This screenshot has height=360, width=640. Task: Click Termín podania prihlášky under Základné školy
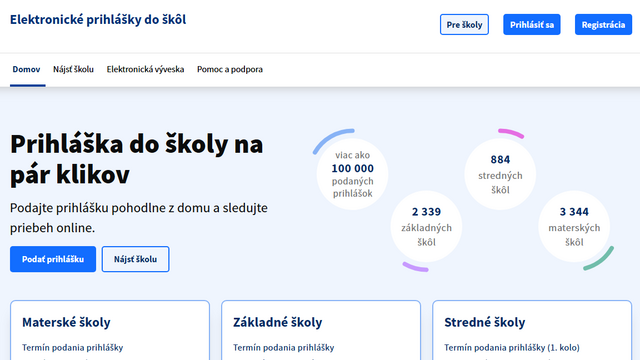pyautogui.click(x=284, y=348)
